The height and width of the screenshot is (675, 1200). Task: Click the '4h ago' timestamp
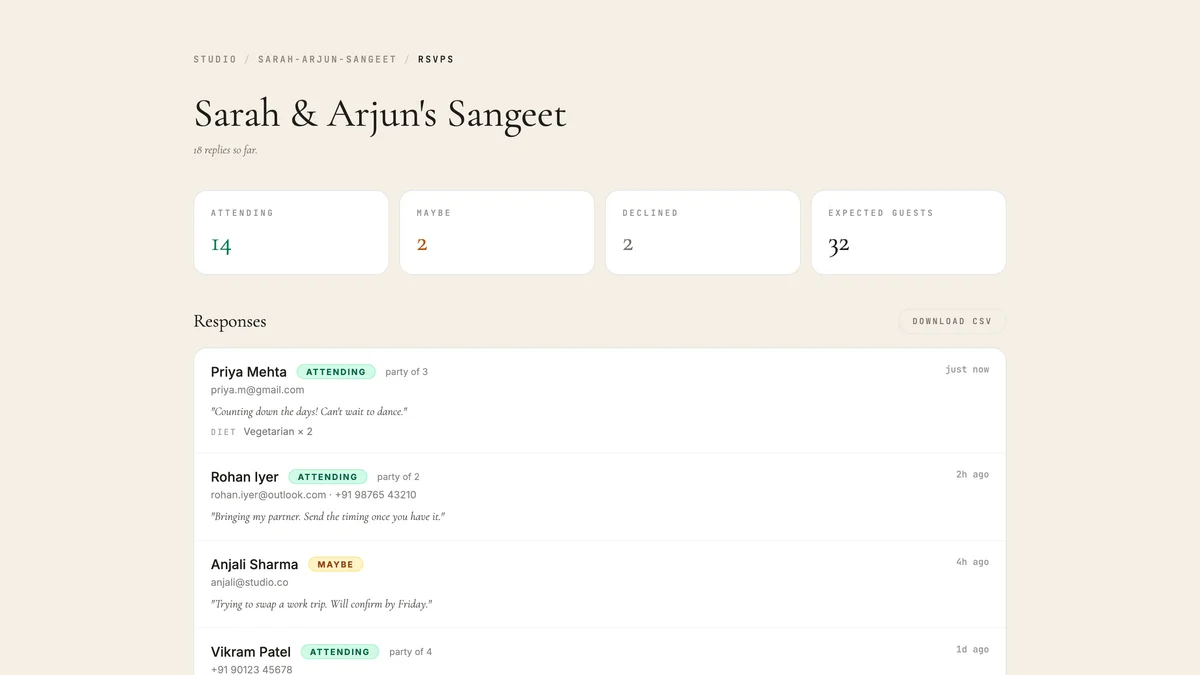pos(973,562)
